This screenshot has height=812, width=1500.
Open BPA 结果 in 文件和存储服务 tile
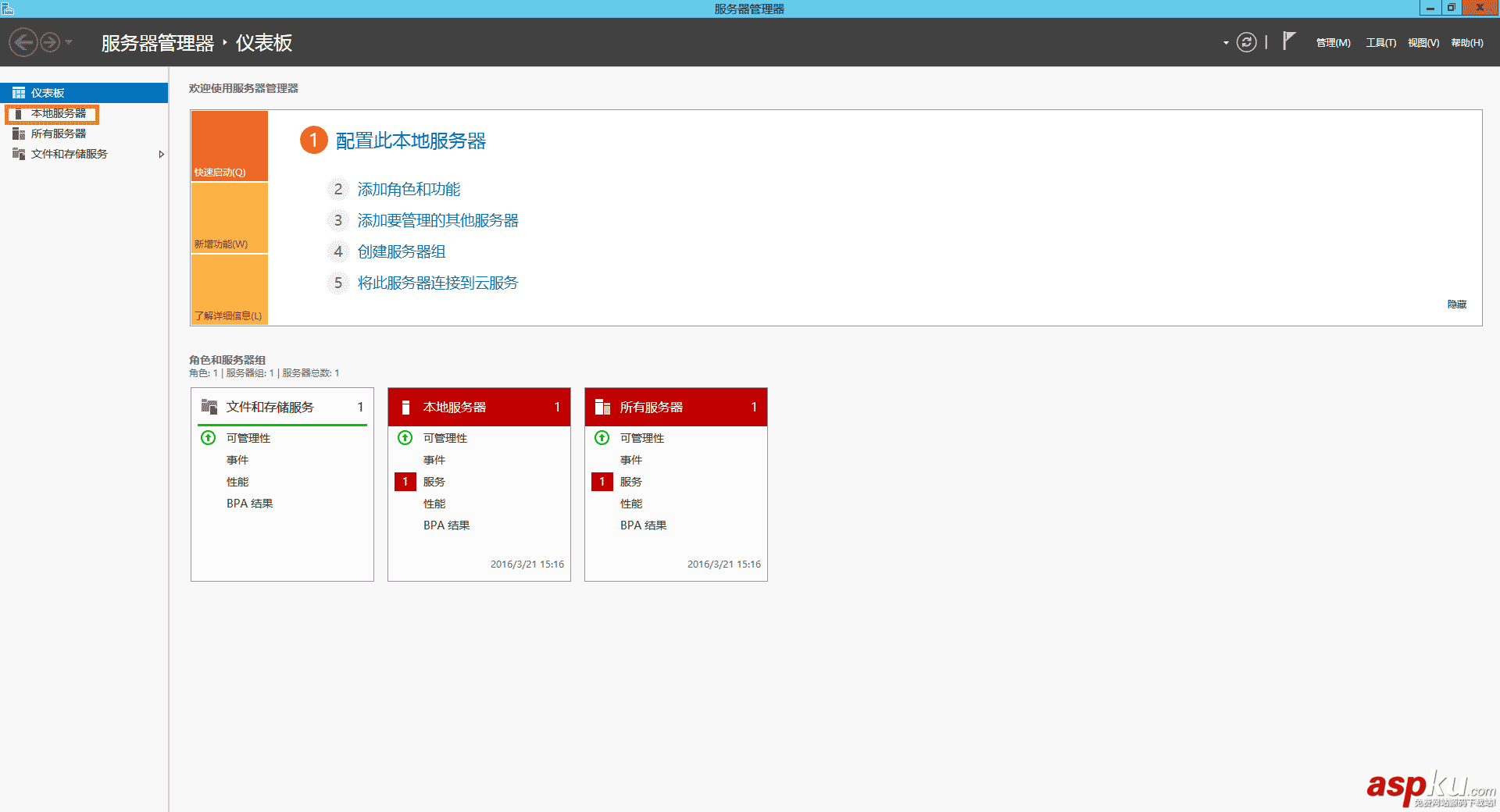coord(250,504)
